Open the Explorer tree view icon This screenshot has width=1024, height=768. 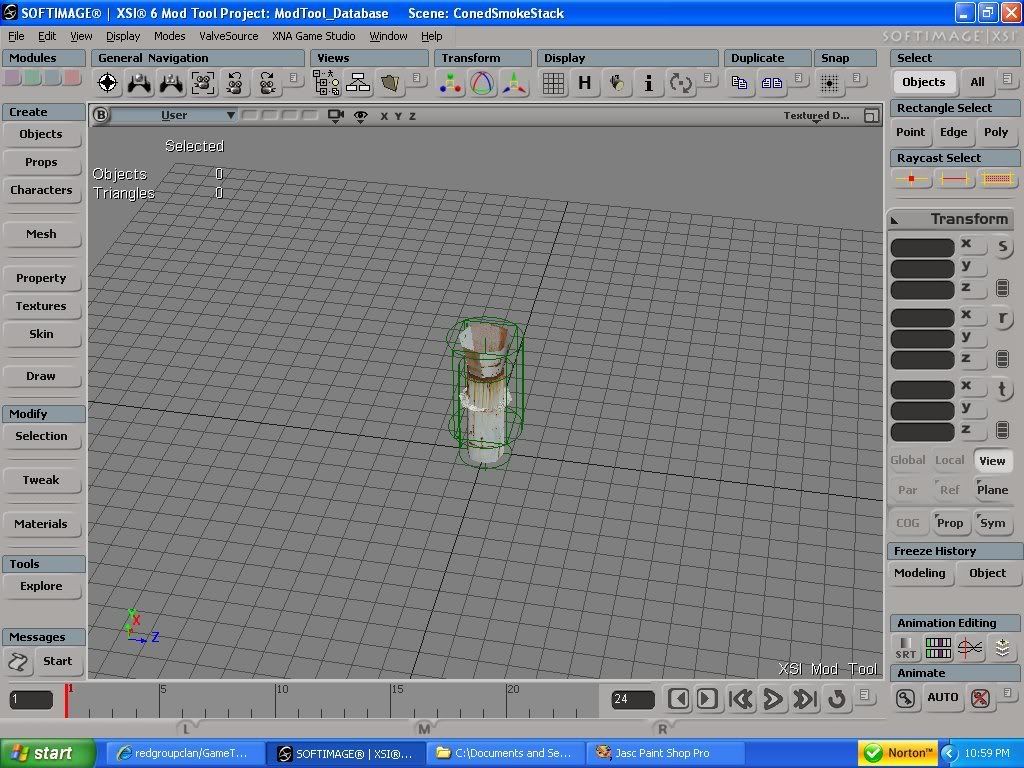[326, 83]
